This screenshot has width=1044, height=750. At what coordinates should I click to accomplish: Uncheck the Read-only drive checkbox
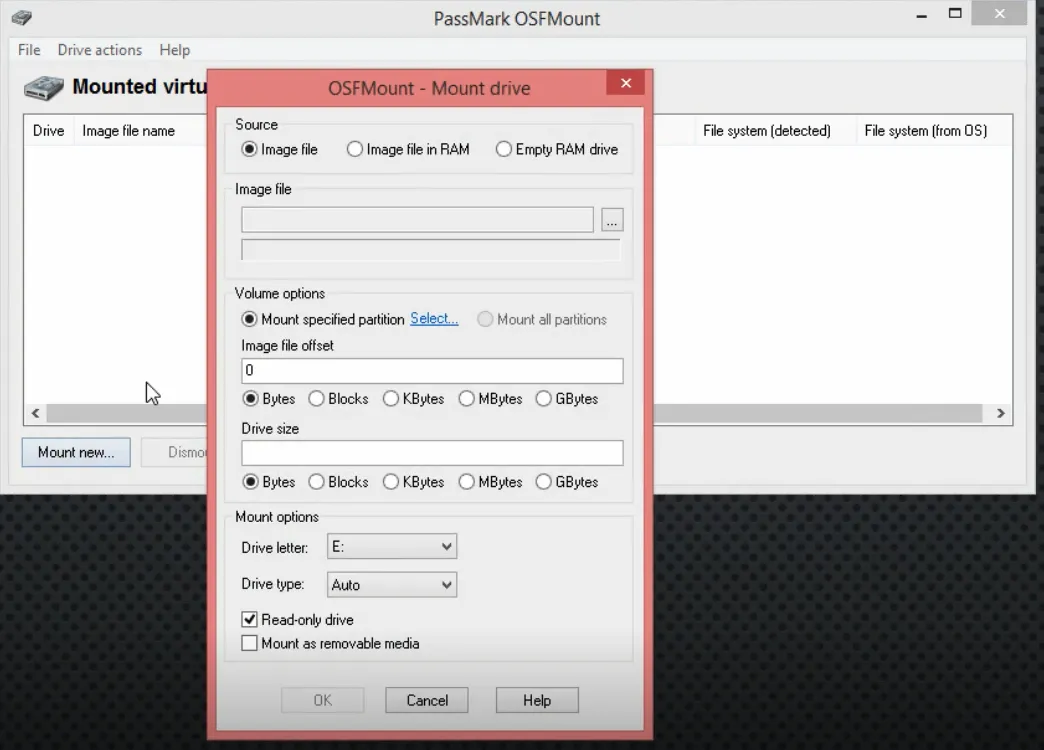[250, 620]
